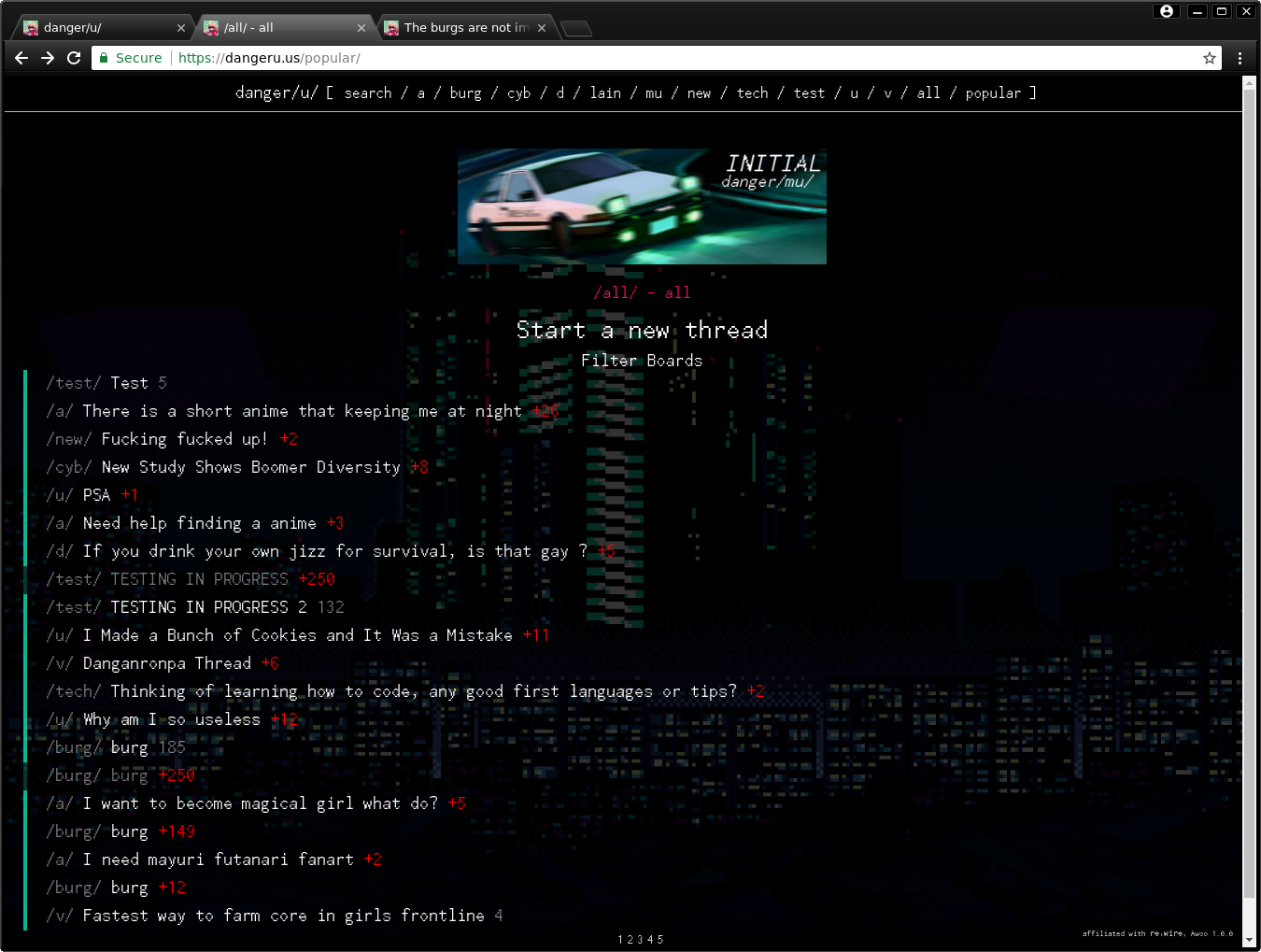This screenshot has width=1261, height=952.
Task: Open the 'TESTING IN PROGRESS' +250 thread
Action: click(199, 579)
